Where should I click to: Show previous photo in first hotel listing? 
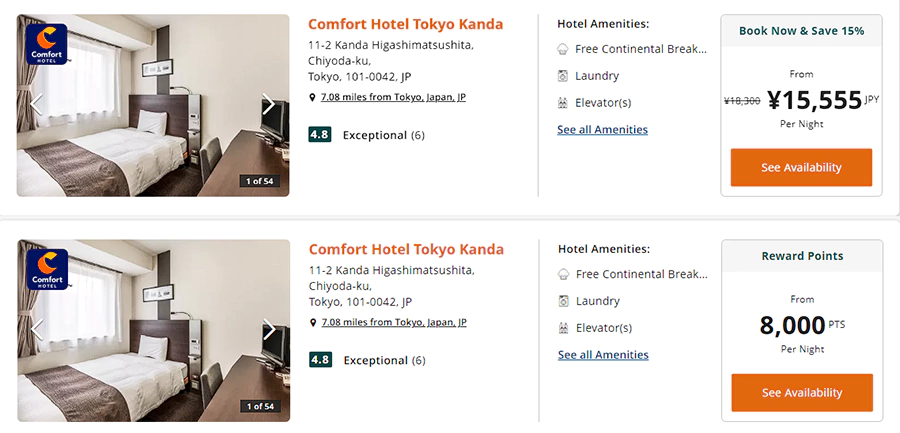(x=37, y=104)
